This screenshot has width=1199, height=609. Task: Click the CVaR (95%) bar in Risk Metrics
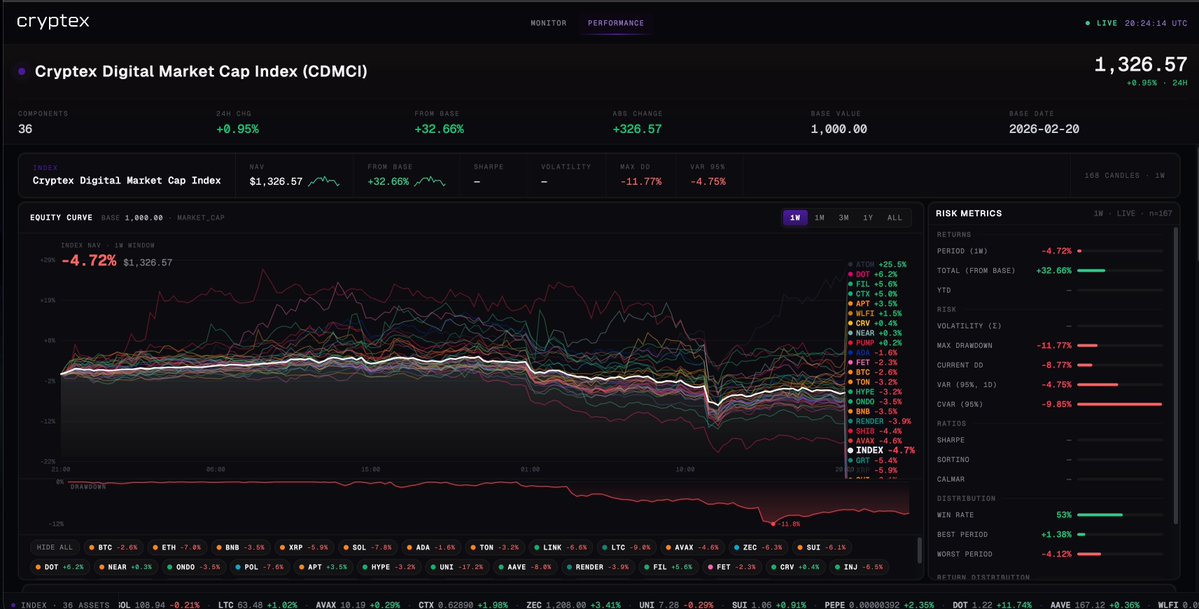click(x=1119, y=404)
